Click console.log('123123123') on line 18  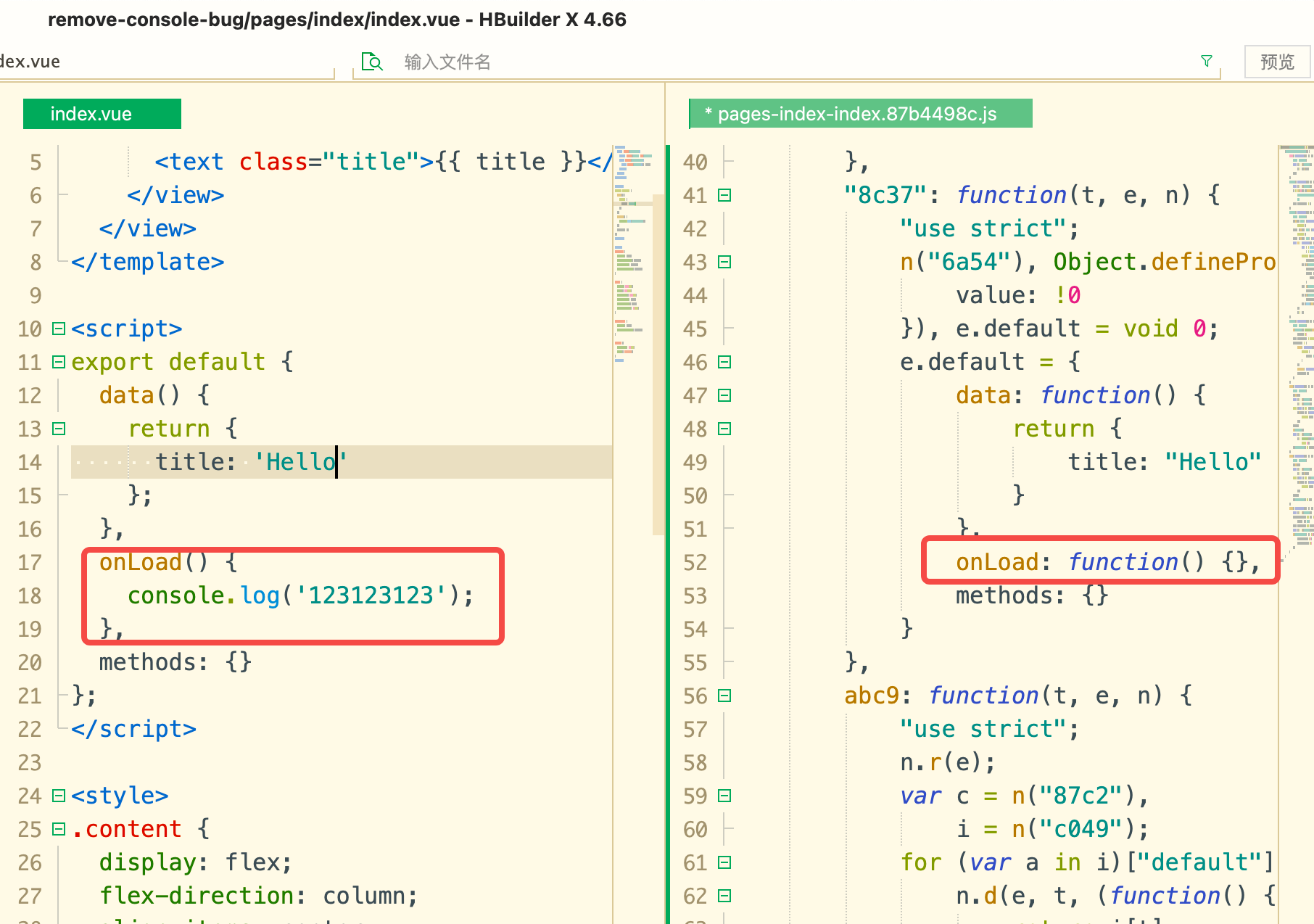(x=300, y=595)
